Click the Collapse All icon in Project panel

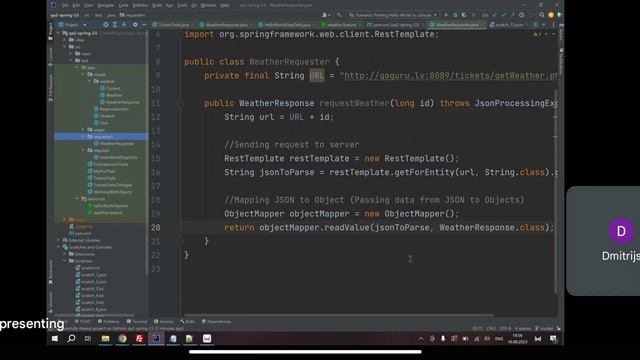pos(124,25)
